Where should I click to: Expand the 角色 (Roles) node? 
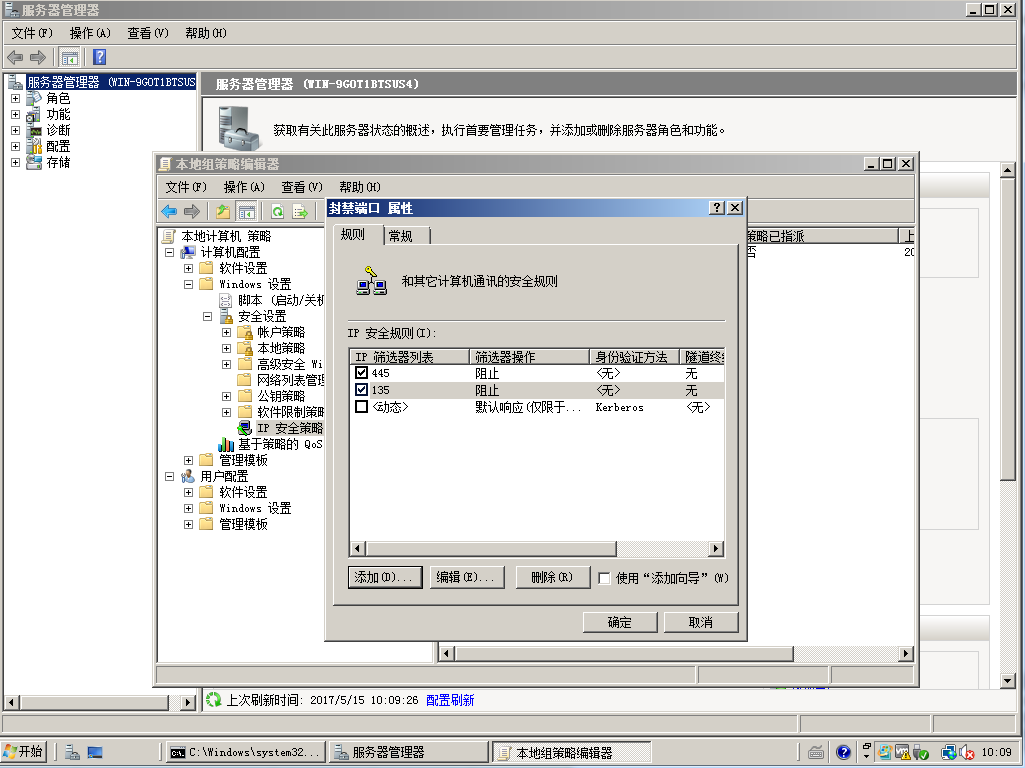(15, 98)
